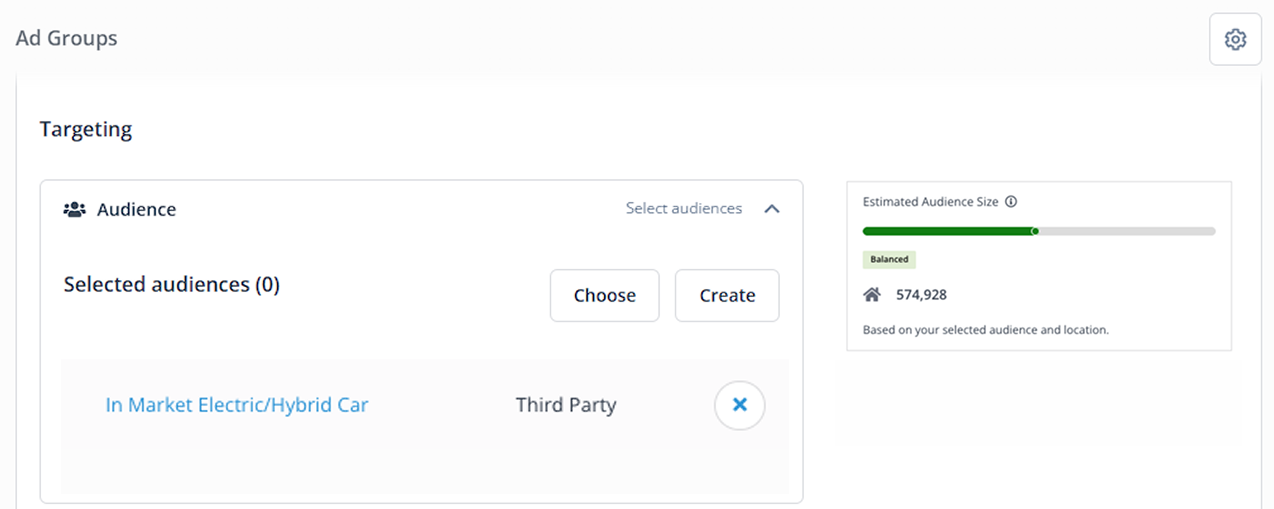Click the Audience people group icon
The image size is (1274, 509).
[x=74, y=210]
